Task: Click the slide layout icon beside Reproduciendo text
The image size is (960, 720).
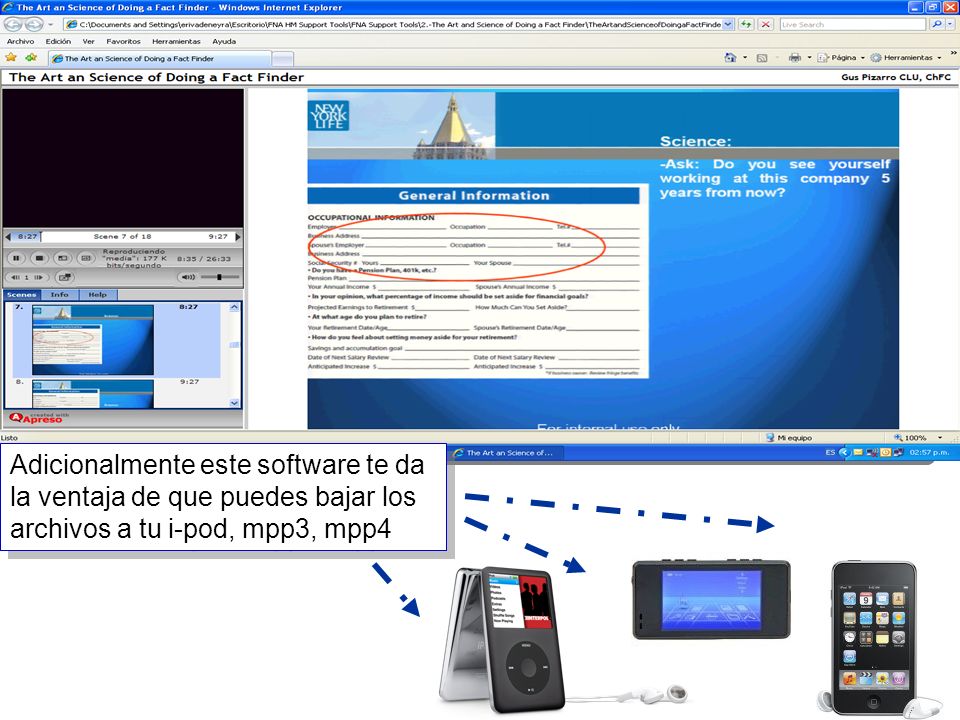Action: click(x=86, y=258)
